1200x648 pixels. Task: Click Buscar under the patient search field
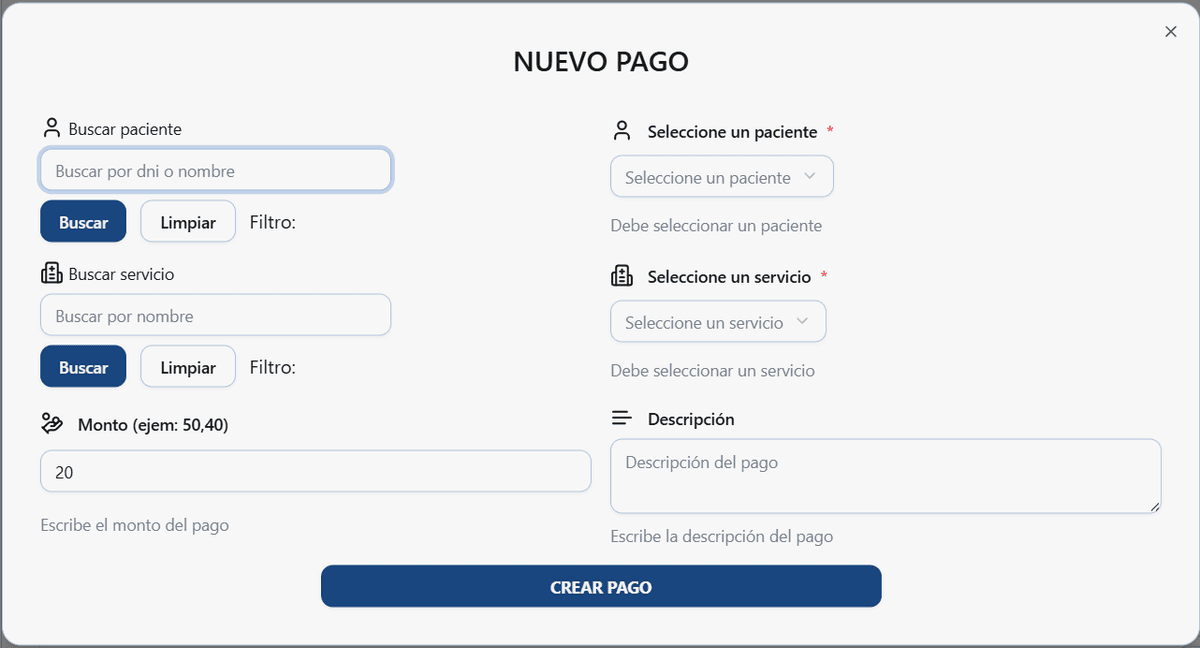83,221
